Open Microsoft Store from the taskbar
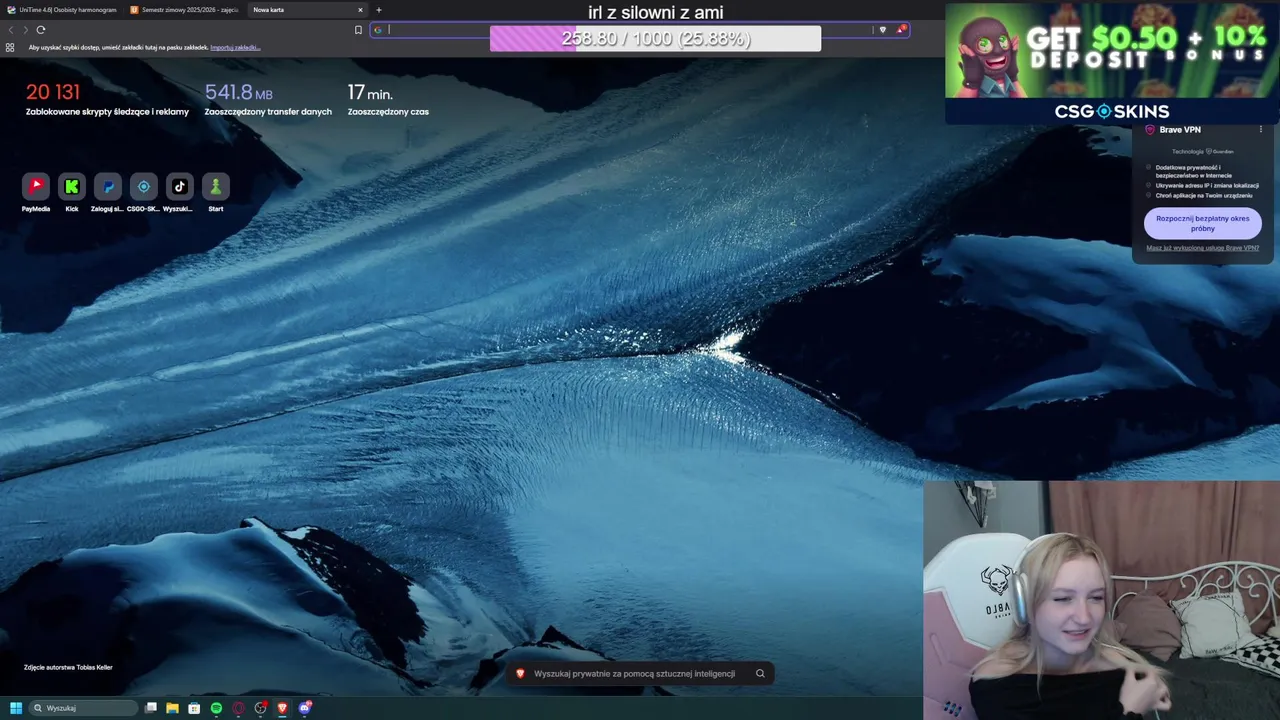 tap(195, 708)
